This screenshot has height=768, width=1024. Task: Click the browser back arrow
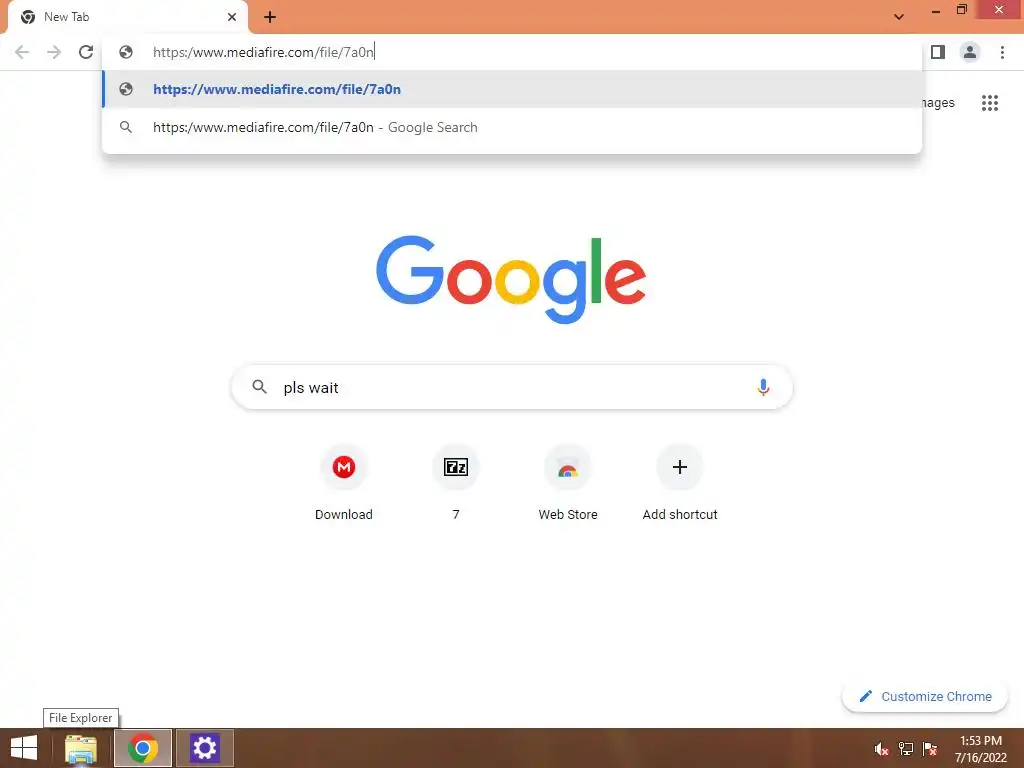22,52
